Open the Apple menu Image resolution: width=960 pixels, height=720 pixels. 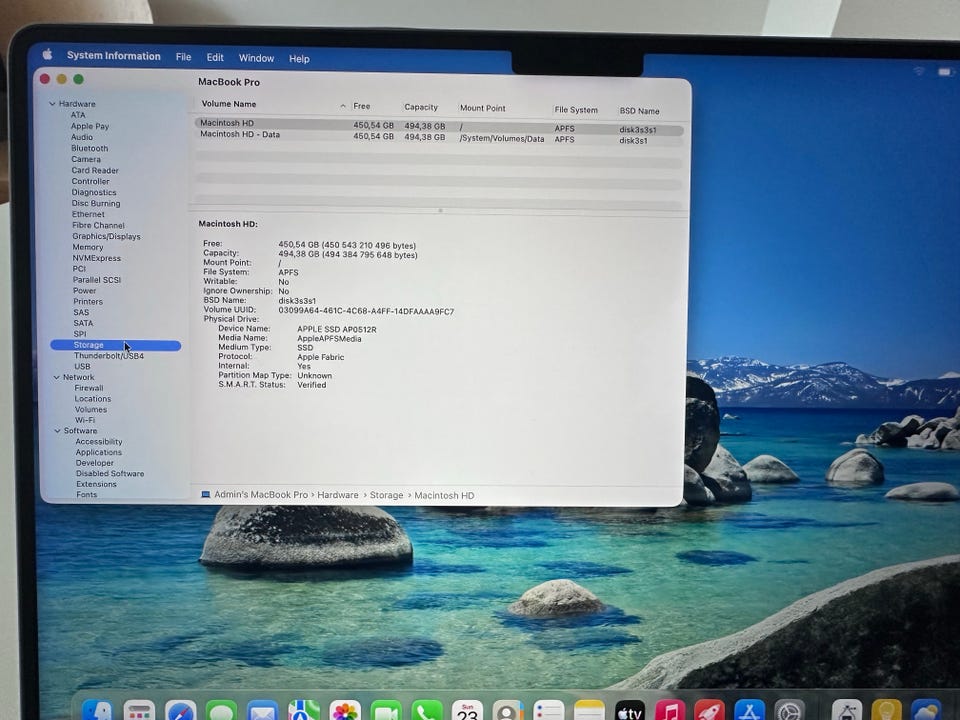[x=47, y=54]
